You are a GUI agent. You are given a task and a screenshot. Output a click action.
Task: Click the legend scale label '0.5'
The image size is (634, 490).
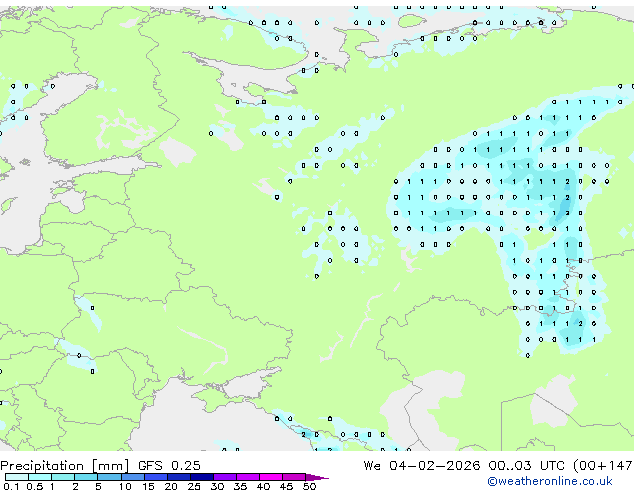[x=35, y=486]
